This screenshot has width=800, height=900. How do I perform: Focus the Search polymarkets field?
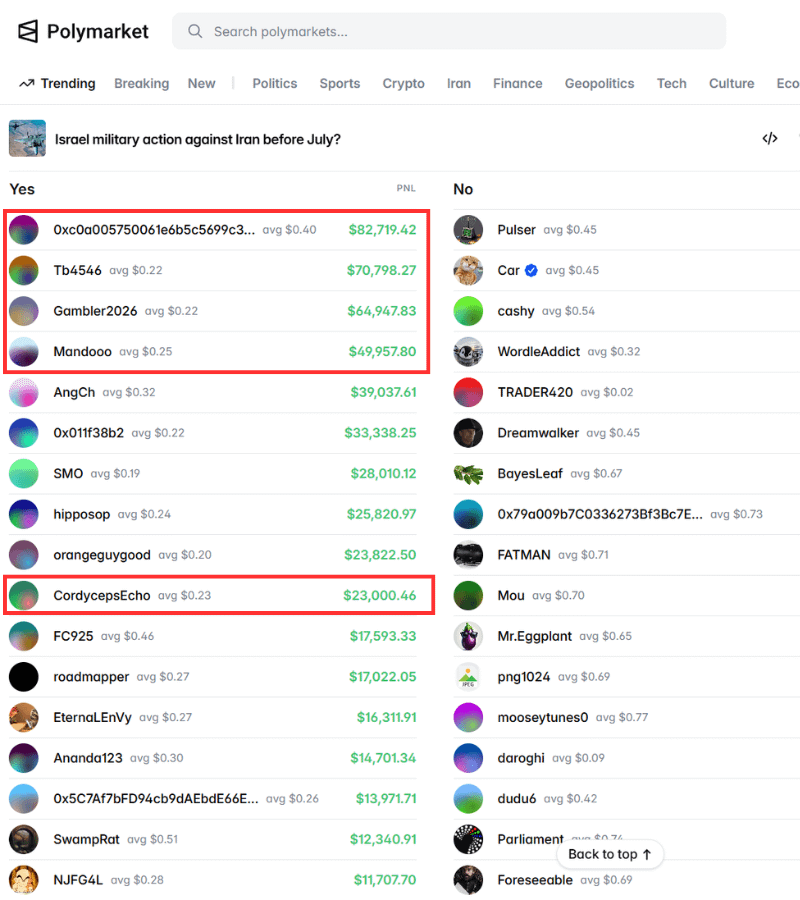click(x=449, y=31)
